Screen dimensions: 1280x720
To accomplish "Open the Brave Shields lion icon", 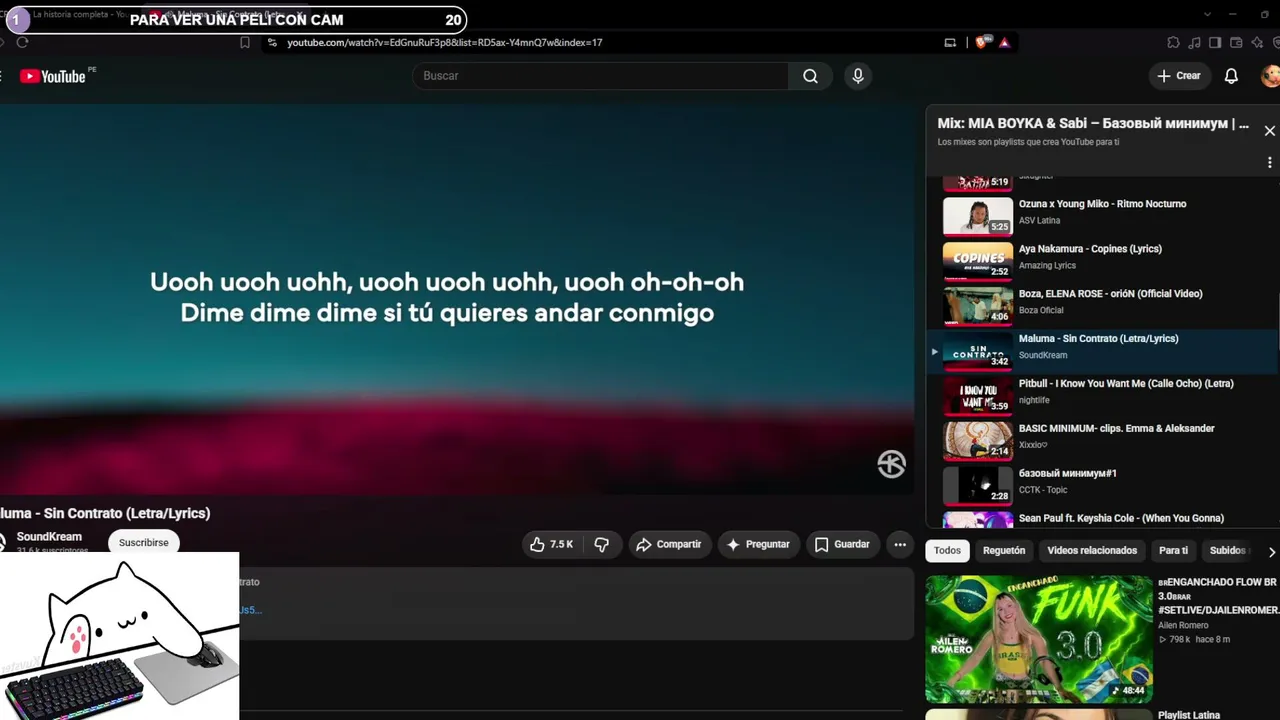I will [x=981, y=42].
